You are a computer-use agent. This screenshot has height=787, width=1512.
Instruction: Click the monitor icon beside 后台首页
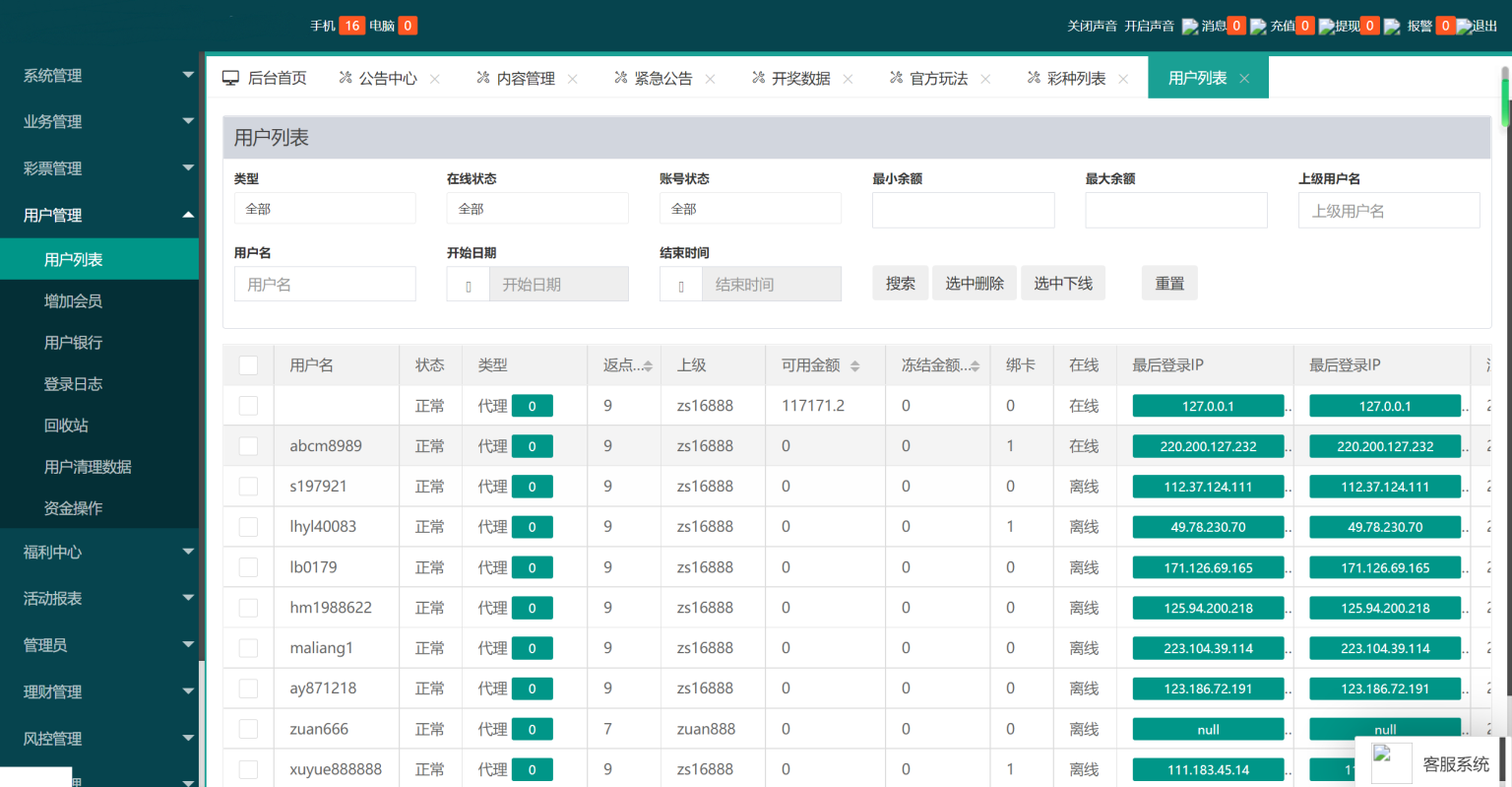point(230,78)
